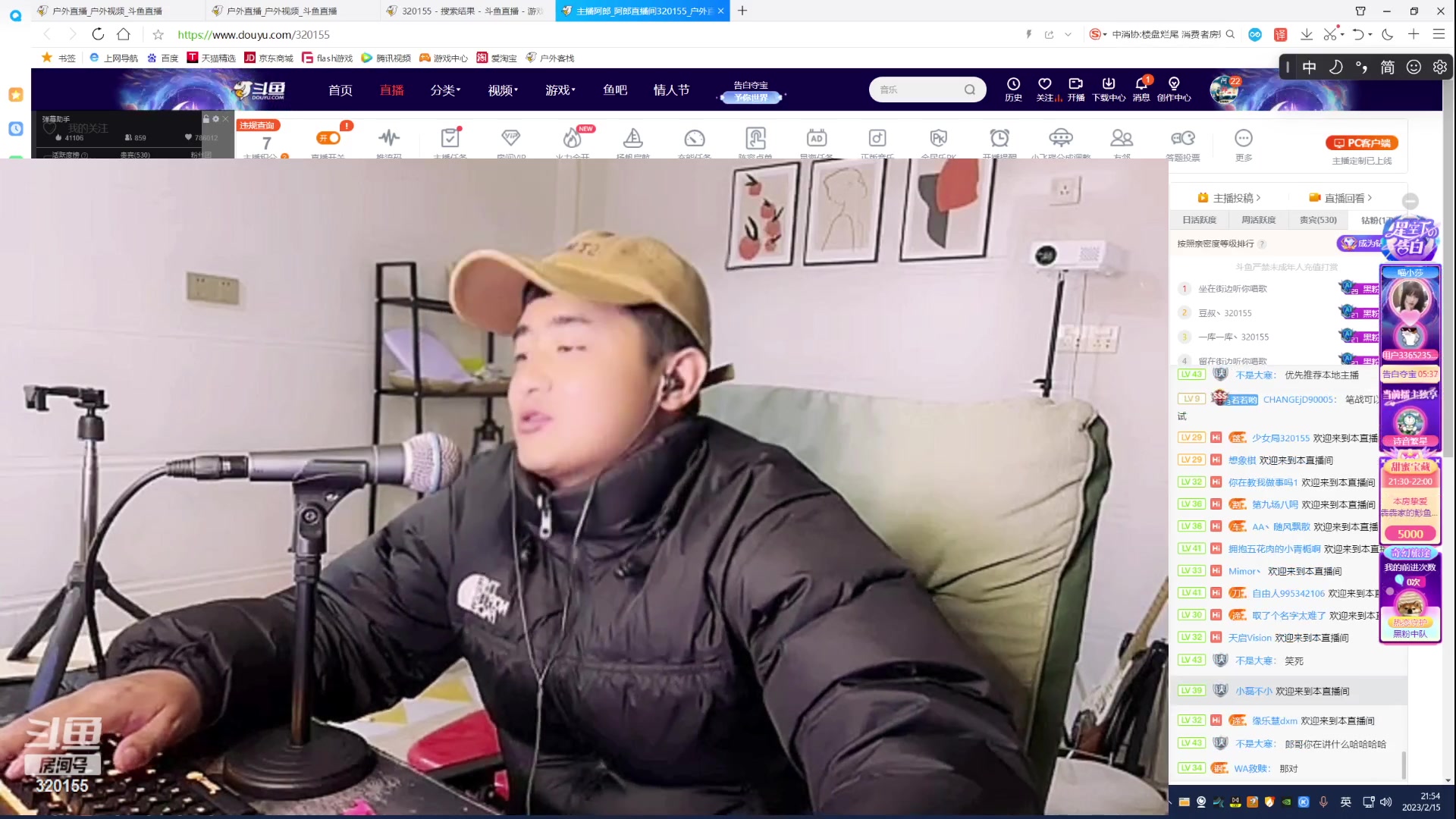Click the help icon beside 按照亲密度等级排行
This screenshot has height=819, width=1456.
pyautogui.click(x=1262, y=244)
